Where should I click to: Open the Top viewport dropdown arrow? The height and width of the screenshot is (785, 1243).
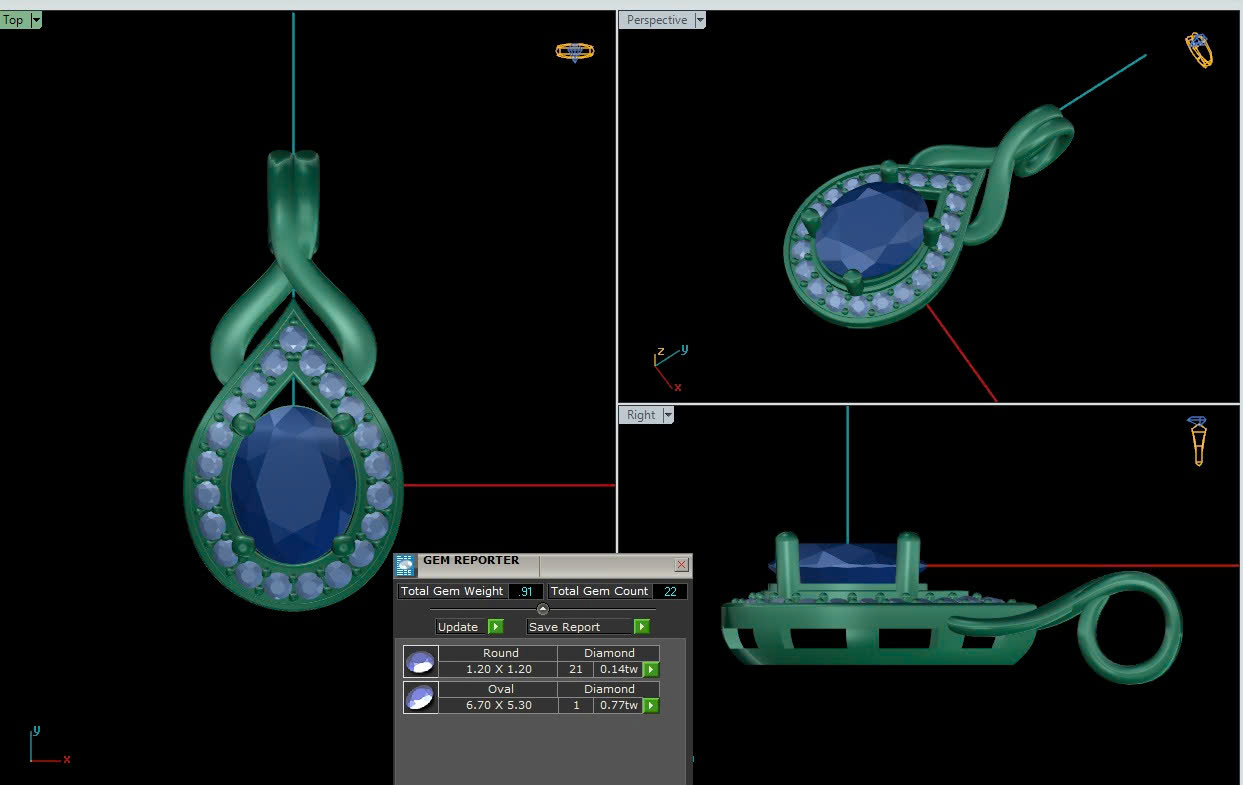click(x=36, y=20)
